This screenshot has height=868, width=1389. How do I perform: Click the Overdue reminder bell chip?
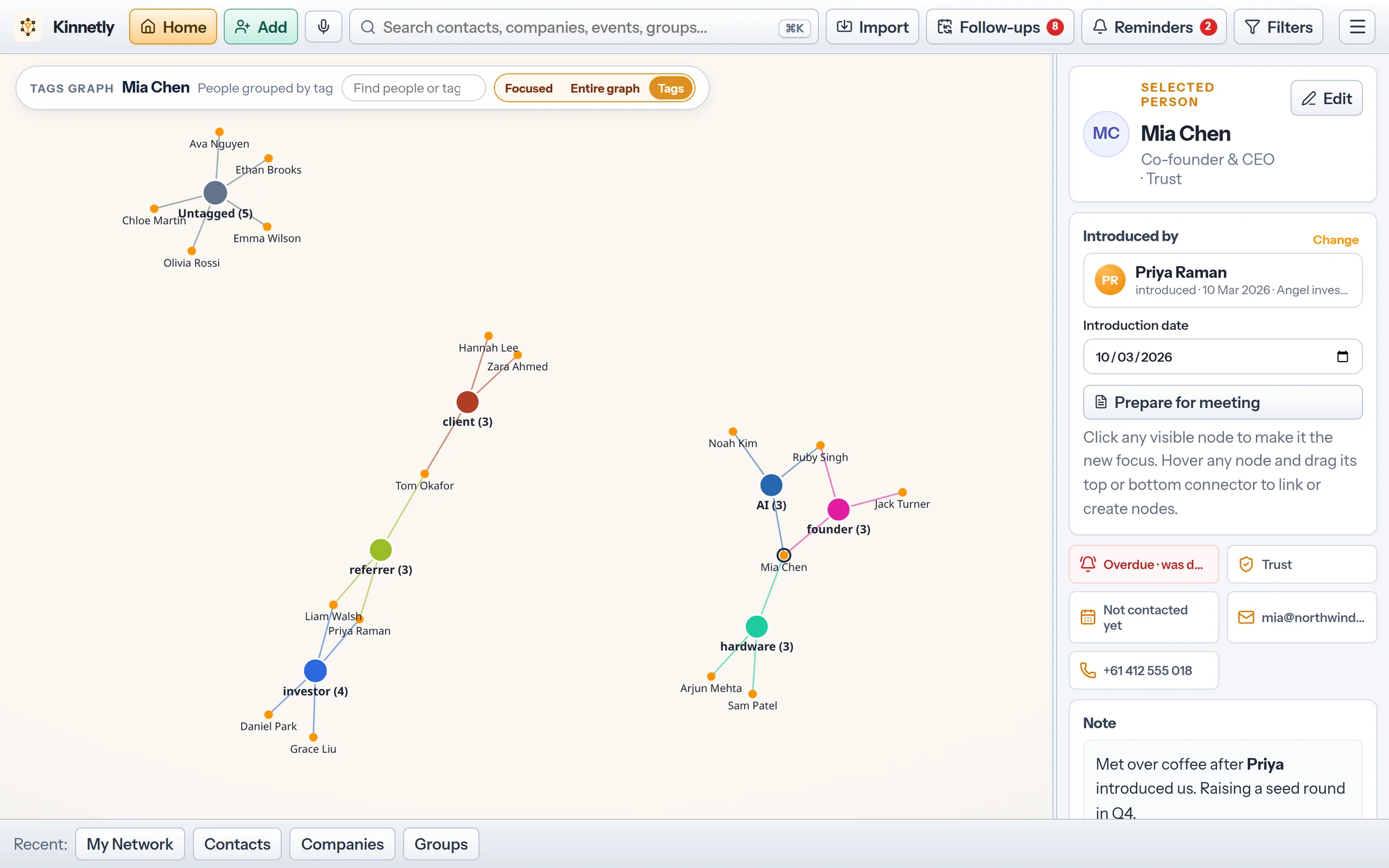point(1144,564)
